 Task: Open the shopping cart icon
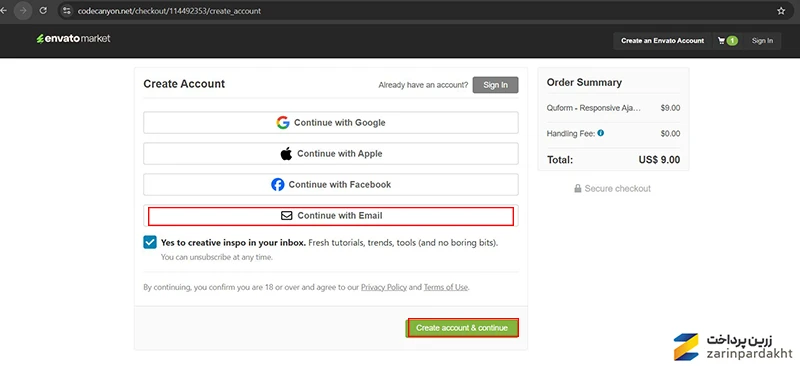coord(721,41)
